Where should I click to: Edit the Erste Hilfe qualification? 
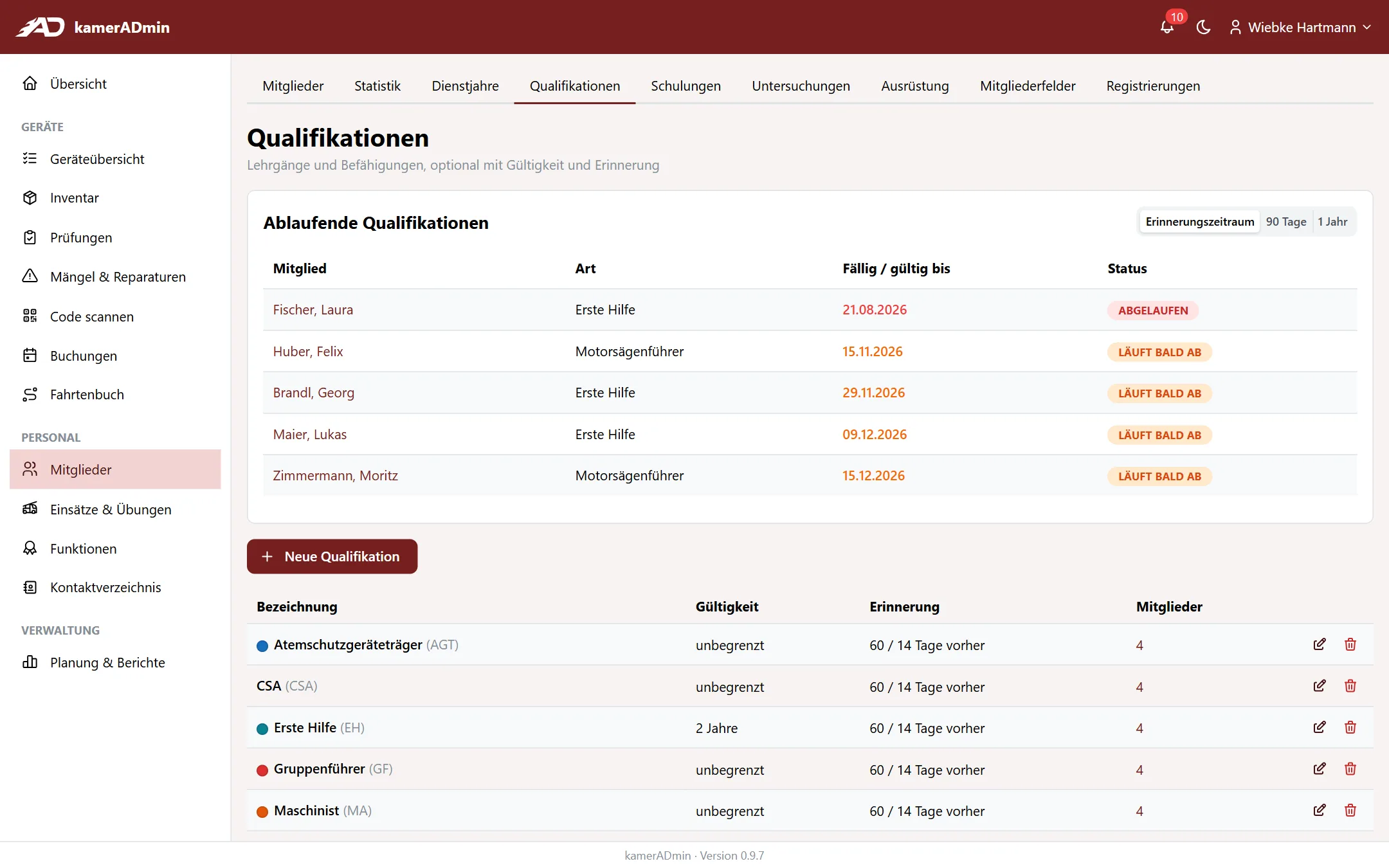pyautogui.click(x=1320, y=727)
